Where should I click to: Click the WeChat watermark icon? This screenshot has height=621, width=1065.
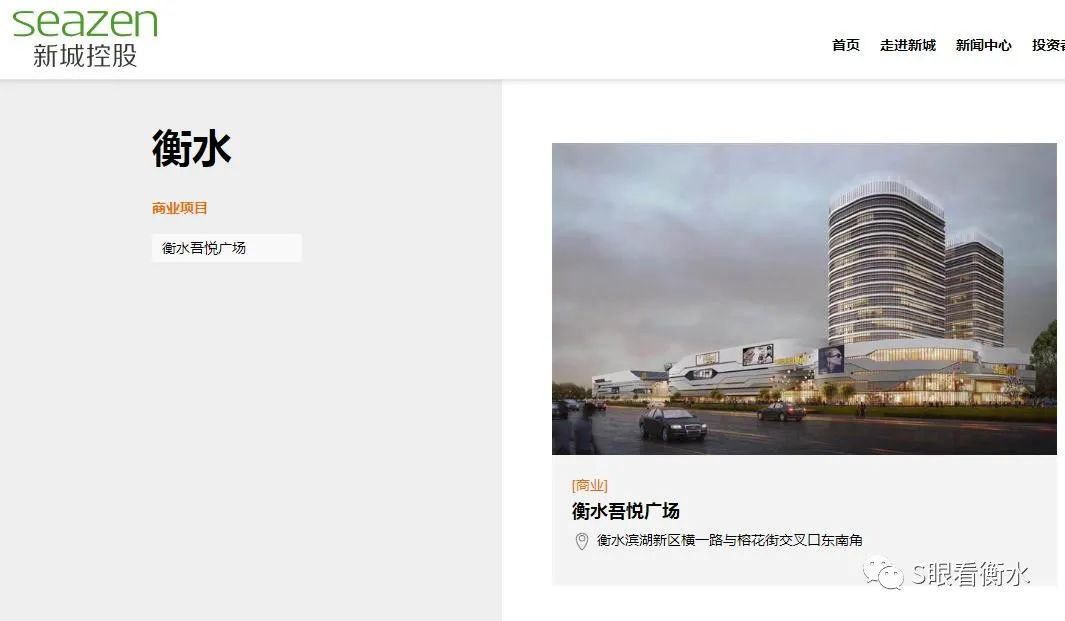[x=882, y=573]
